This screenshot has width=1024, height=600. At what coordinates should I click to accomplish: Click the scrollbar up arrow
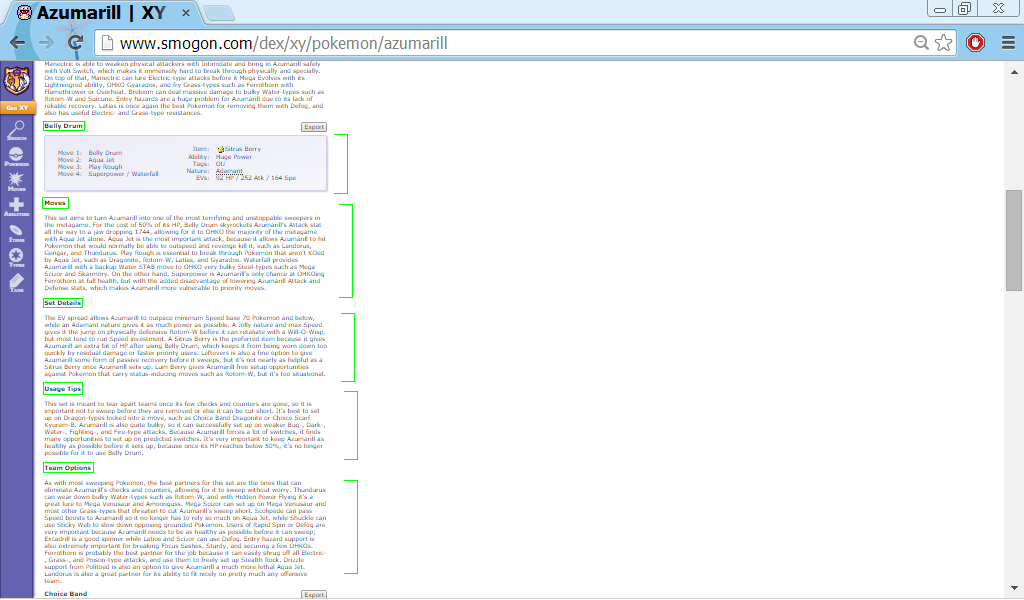pyautogui.click(x=1014, y=72)
